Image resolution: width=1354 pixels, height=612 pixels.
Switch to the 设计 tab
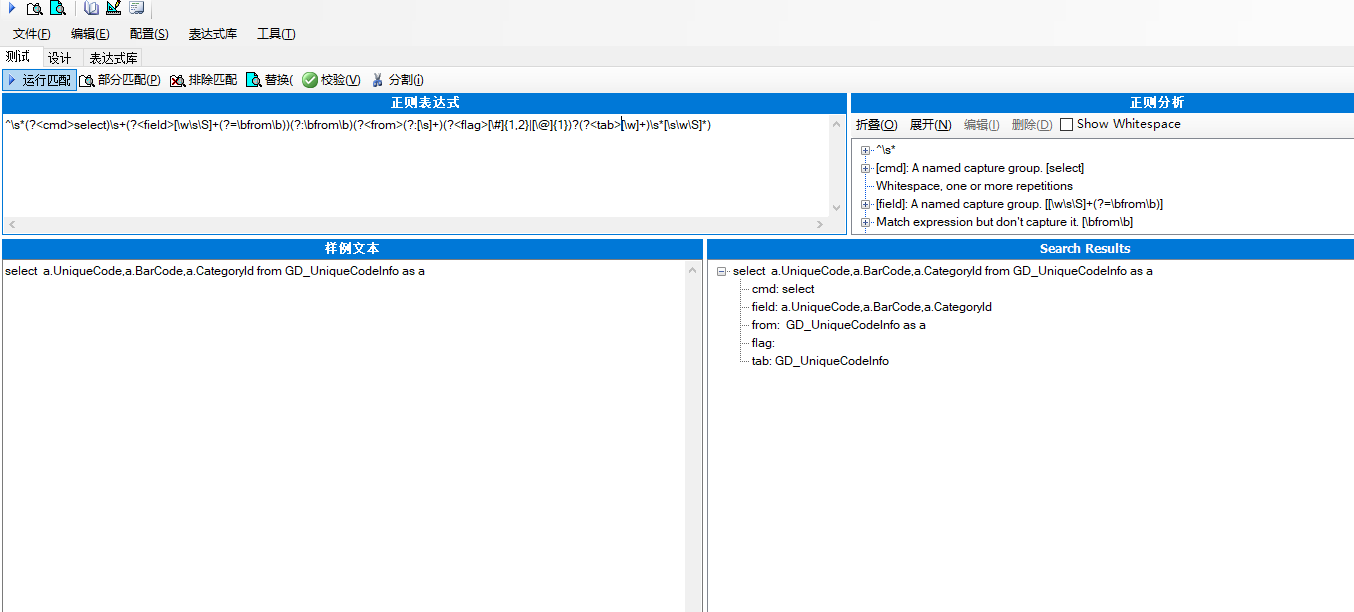click(x=60, y=58)
